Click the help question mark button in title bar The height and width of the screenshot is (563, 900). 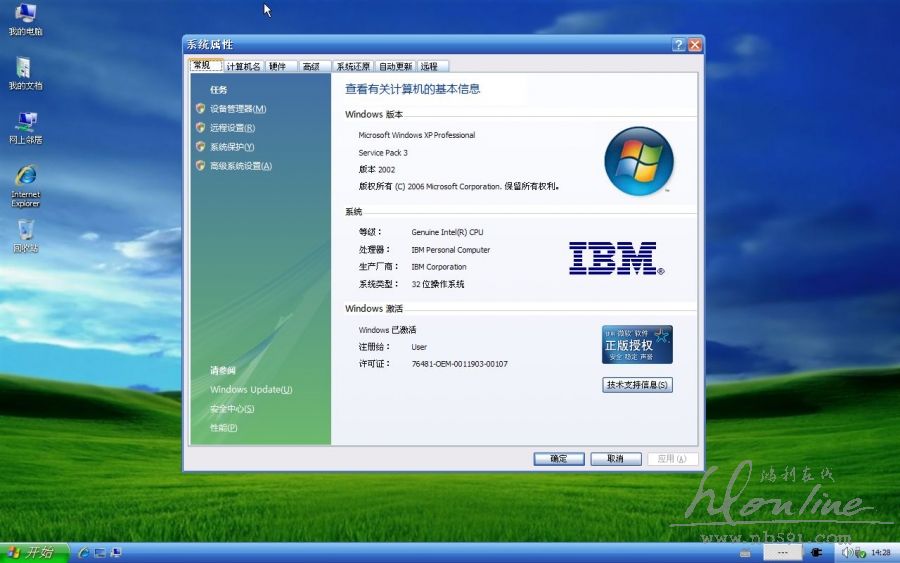click(x=679, y=45)
